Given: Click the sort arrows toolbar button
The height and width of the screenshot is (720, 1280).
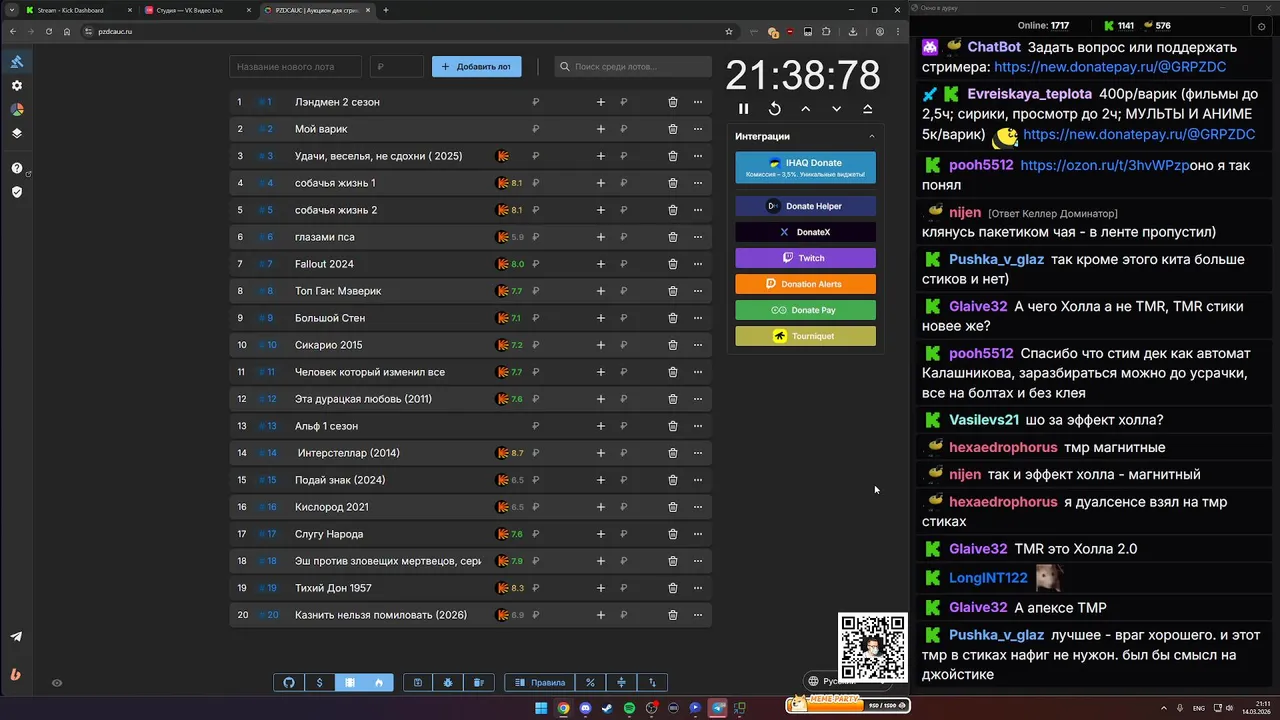Looking at the screenshot, I should (652, 683).
